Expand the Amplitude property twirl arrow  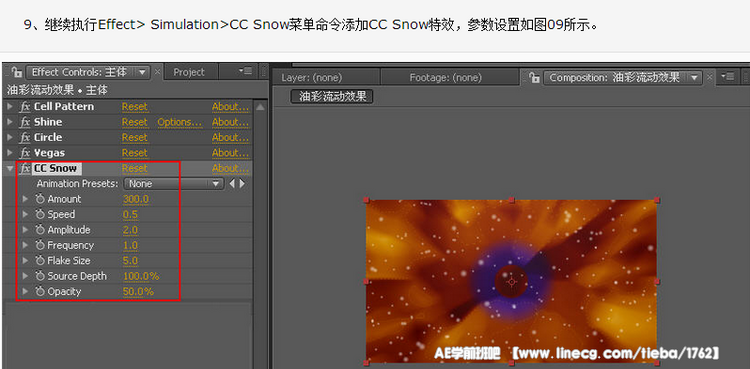tap(26, 230)
